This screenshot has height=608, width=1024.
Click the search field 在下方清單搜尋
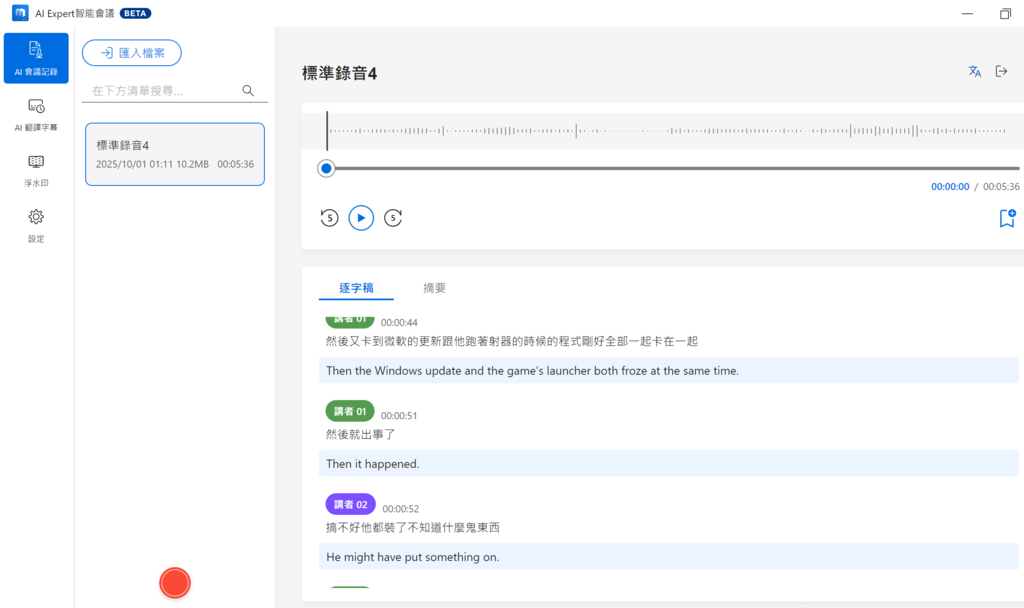tap(160, 91)
